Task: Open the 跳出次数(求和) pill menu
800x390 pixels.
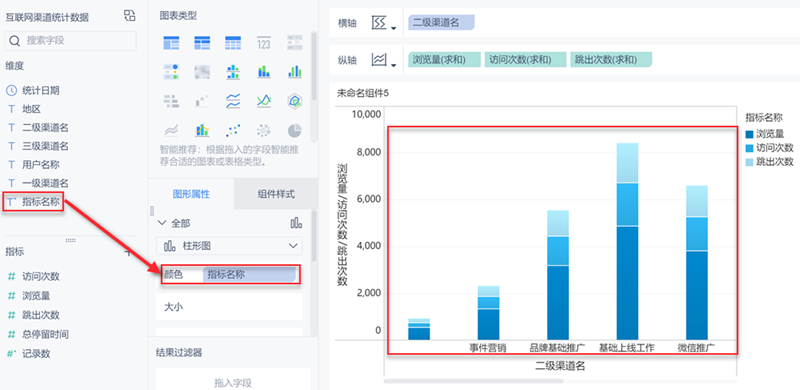Action: click(x=611, y=60)
